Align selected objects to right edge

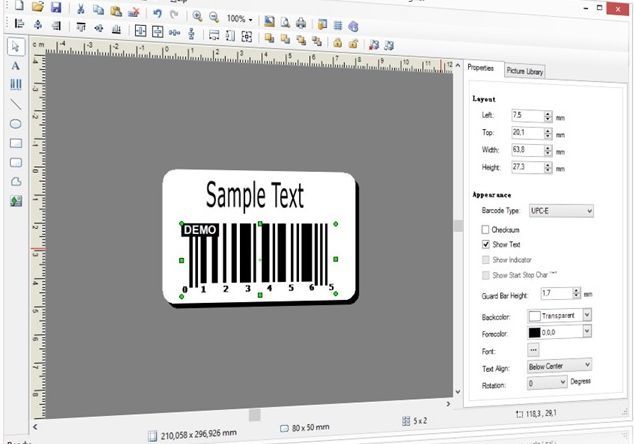pos(56,26)
